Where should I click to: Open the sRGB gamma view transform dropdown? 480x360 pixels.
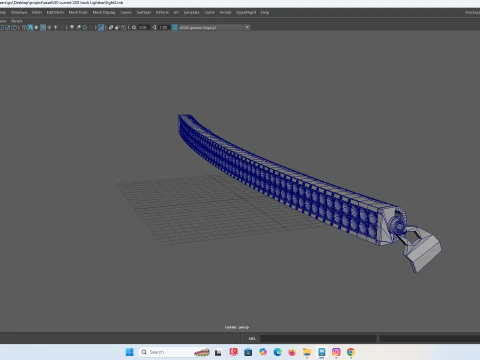point(214,27)
